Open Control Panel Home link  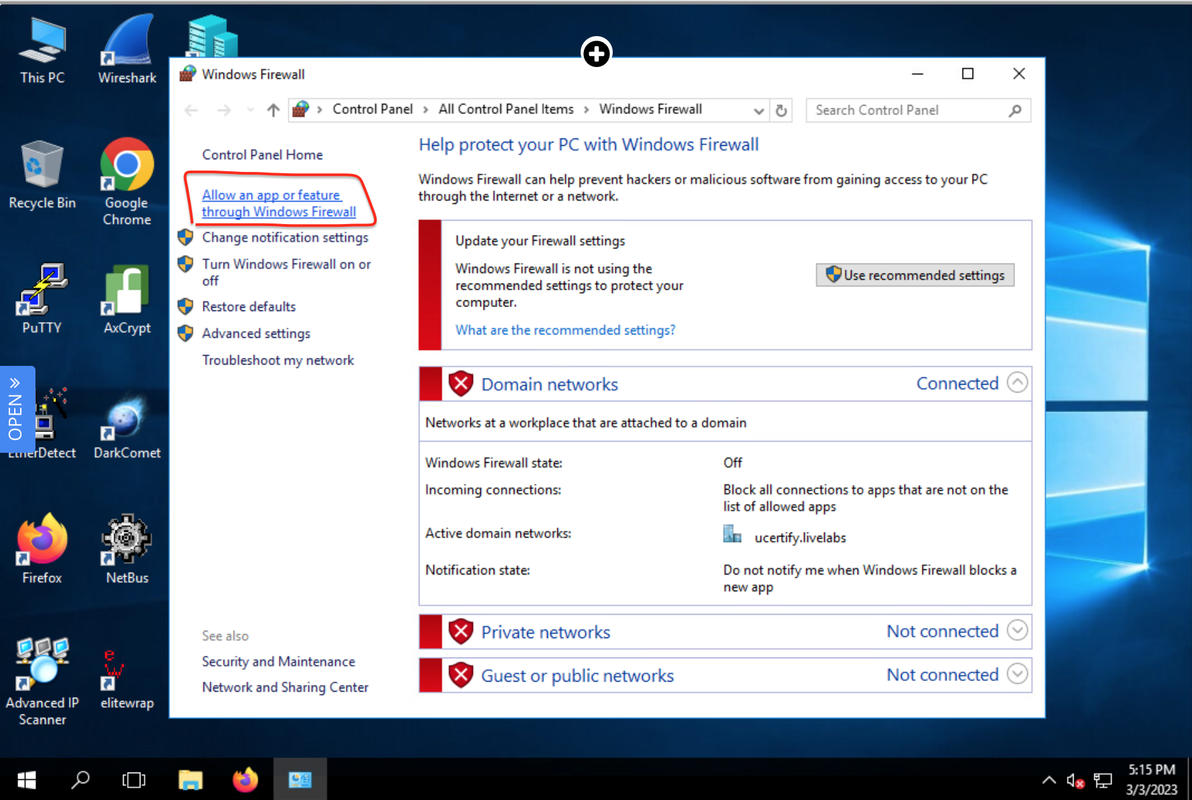tap(262, 154)
